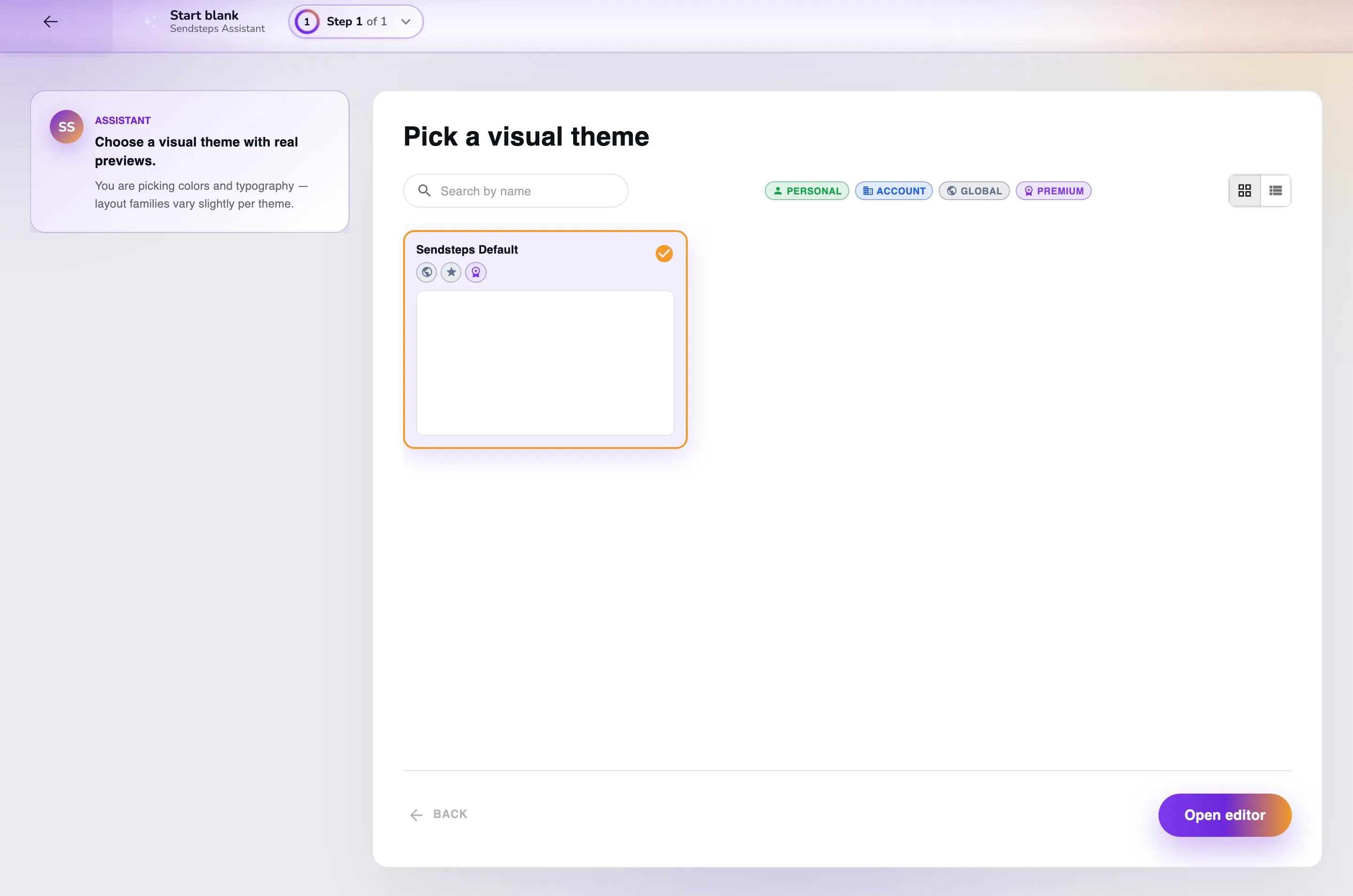
Task: Toggle the Premium theme filter
Action: [x=1053, y=191]
